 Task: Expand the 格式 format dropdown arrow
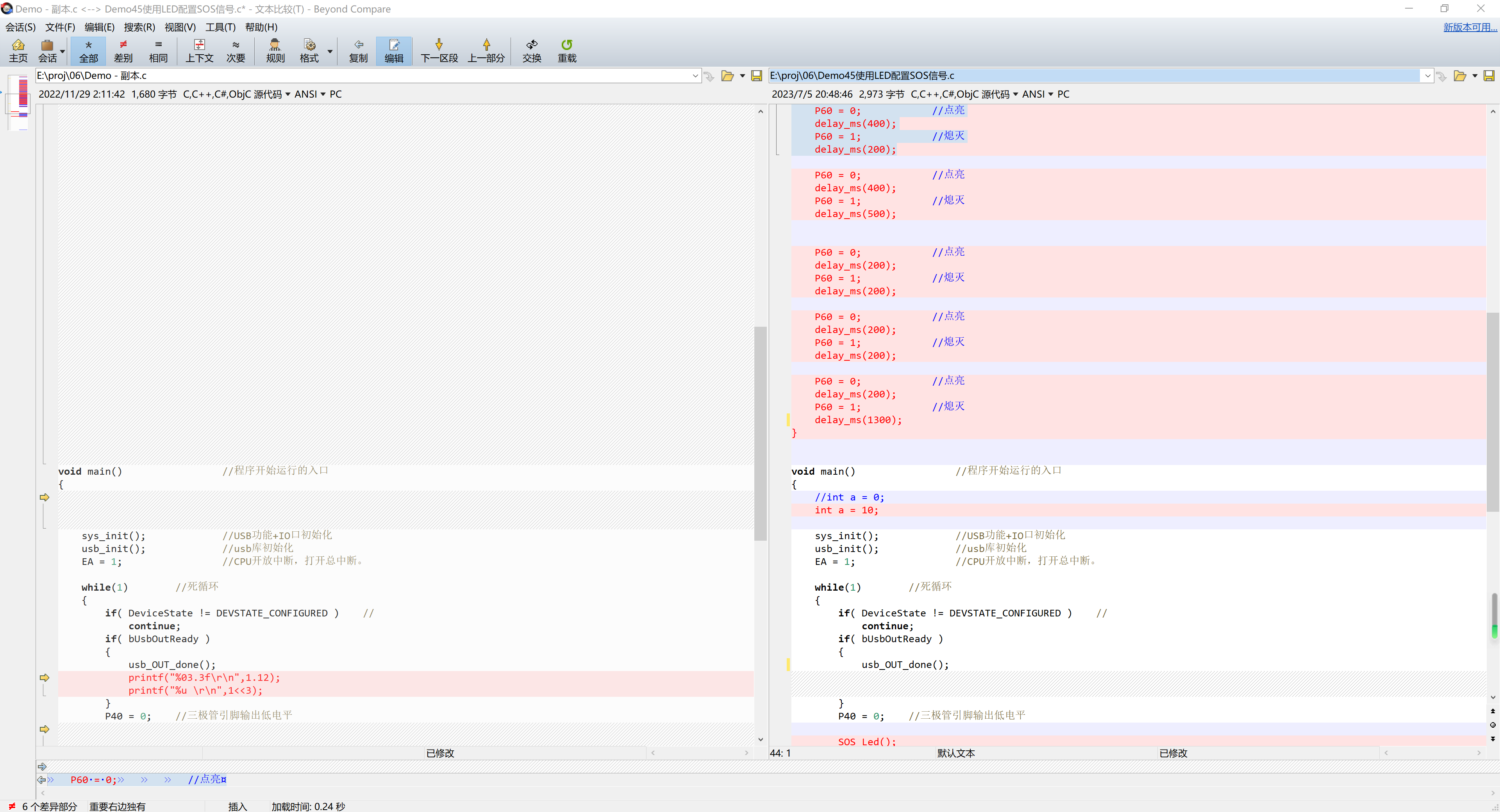[x=330, y=51]
